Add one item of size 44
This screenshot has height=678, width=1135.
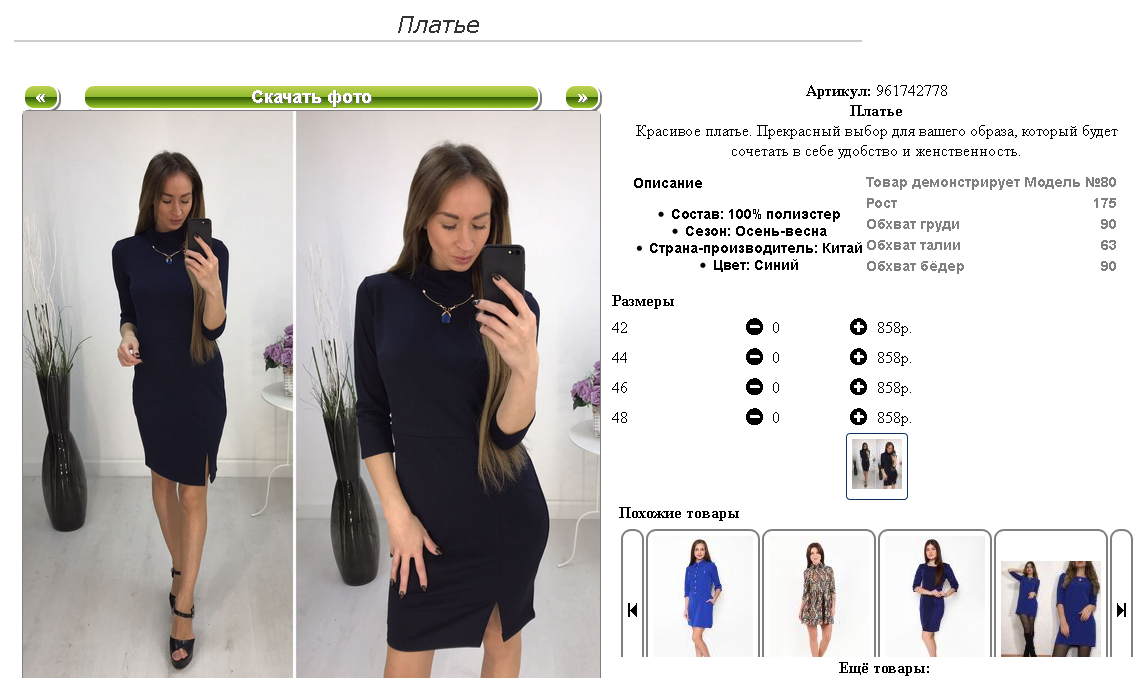click(x=858, y=357)
